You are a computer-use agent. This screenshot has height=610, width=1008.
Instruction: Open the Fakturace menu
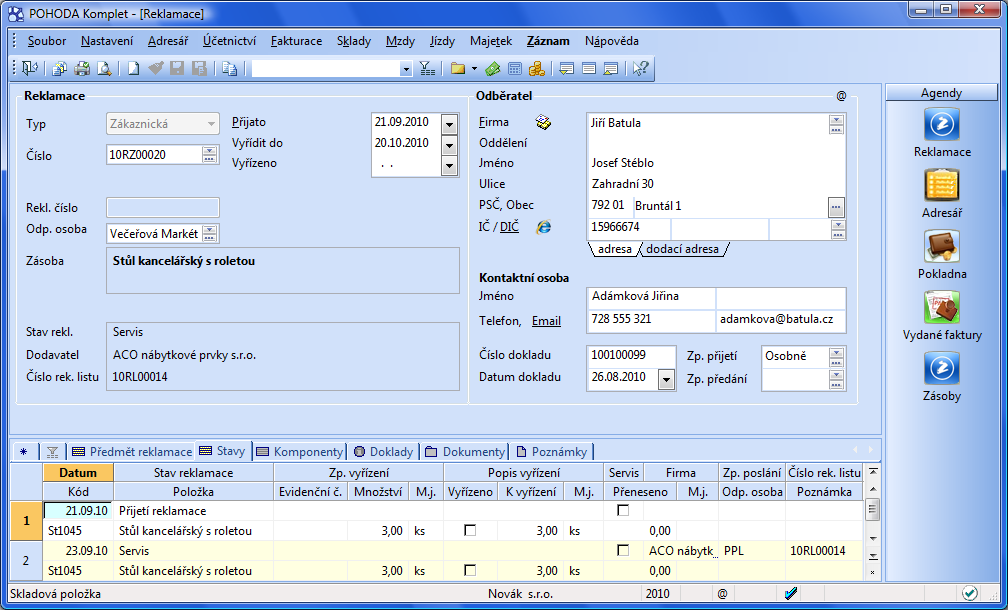pyautogui.click(x=296, y=41)
